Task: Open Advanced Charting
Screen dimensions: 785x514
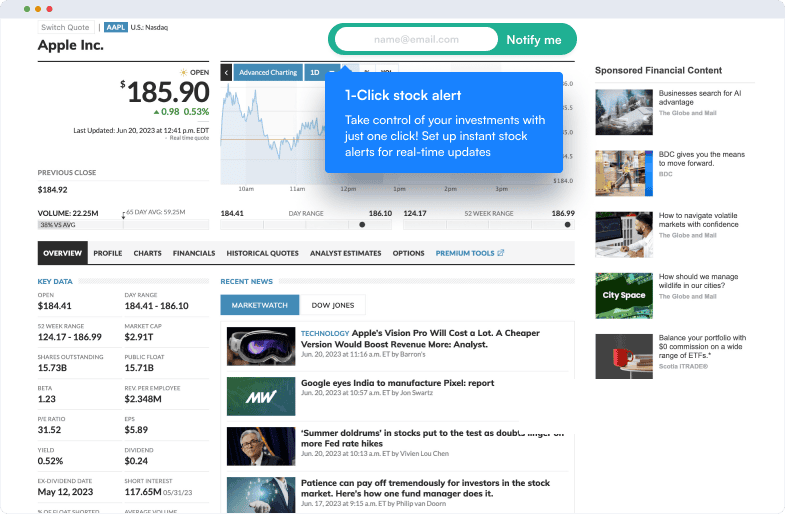Action: [268, 73]
